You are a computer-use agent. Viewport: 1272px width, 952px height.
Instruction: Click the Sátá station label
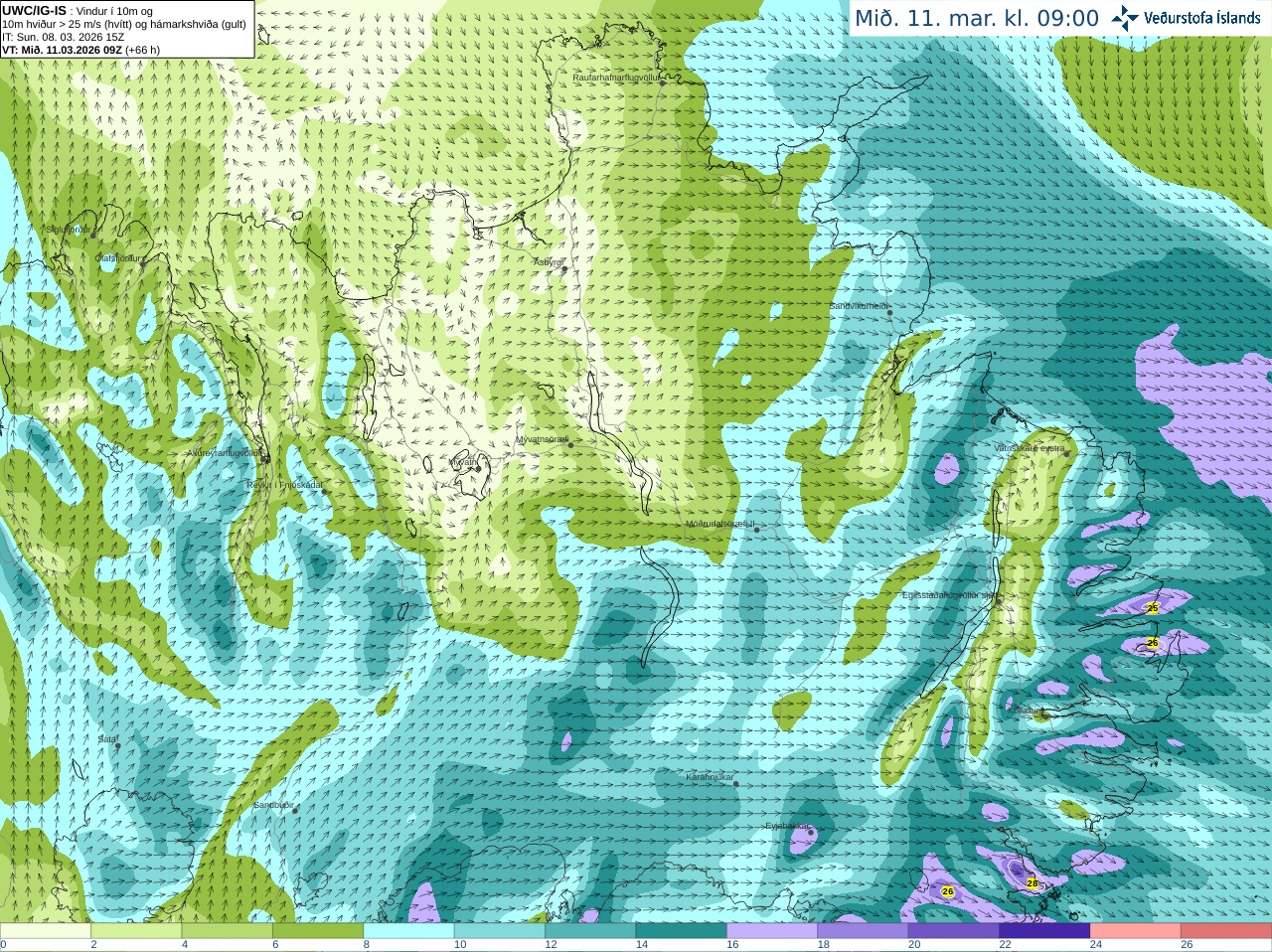pos(107,739)
